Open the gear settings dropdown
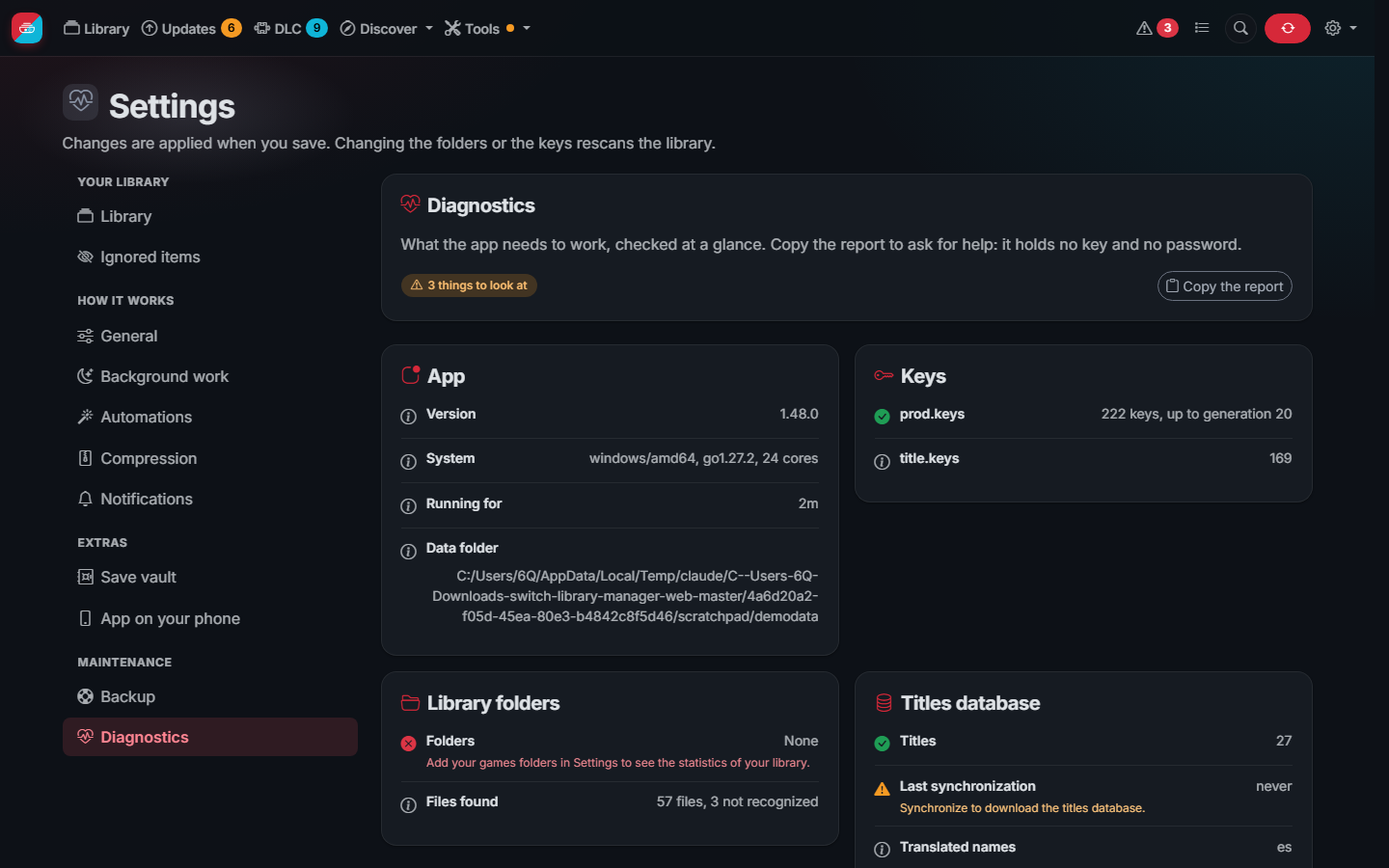This screenshot has width=1389, height=868. 1341,28
